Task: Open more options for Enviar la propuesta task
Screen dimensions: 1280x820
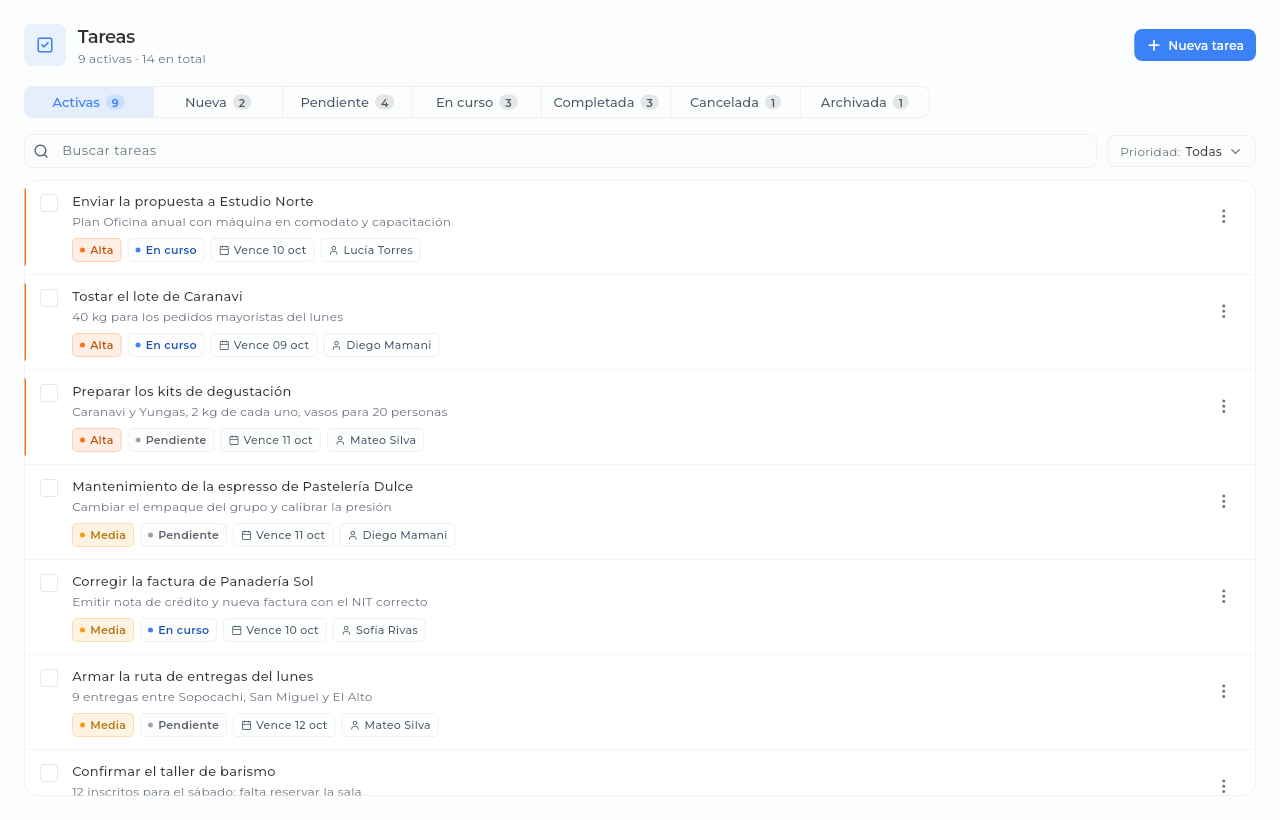Action: pyautogui.click(x=1223, y=216)
